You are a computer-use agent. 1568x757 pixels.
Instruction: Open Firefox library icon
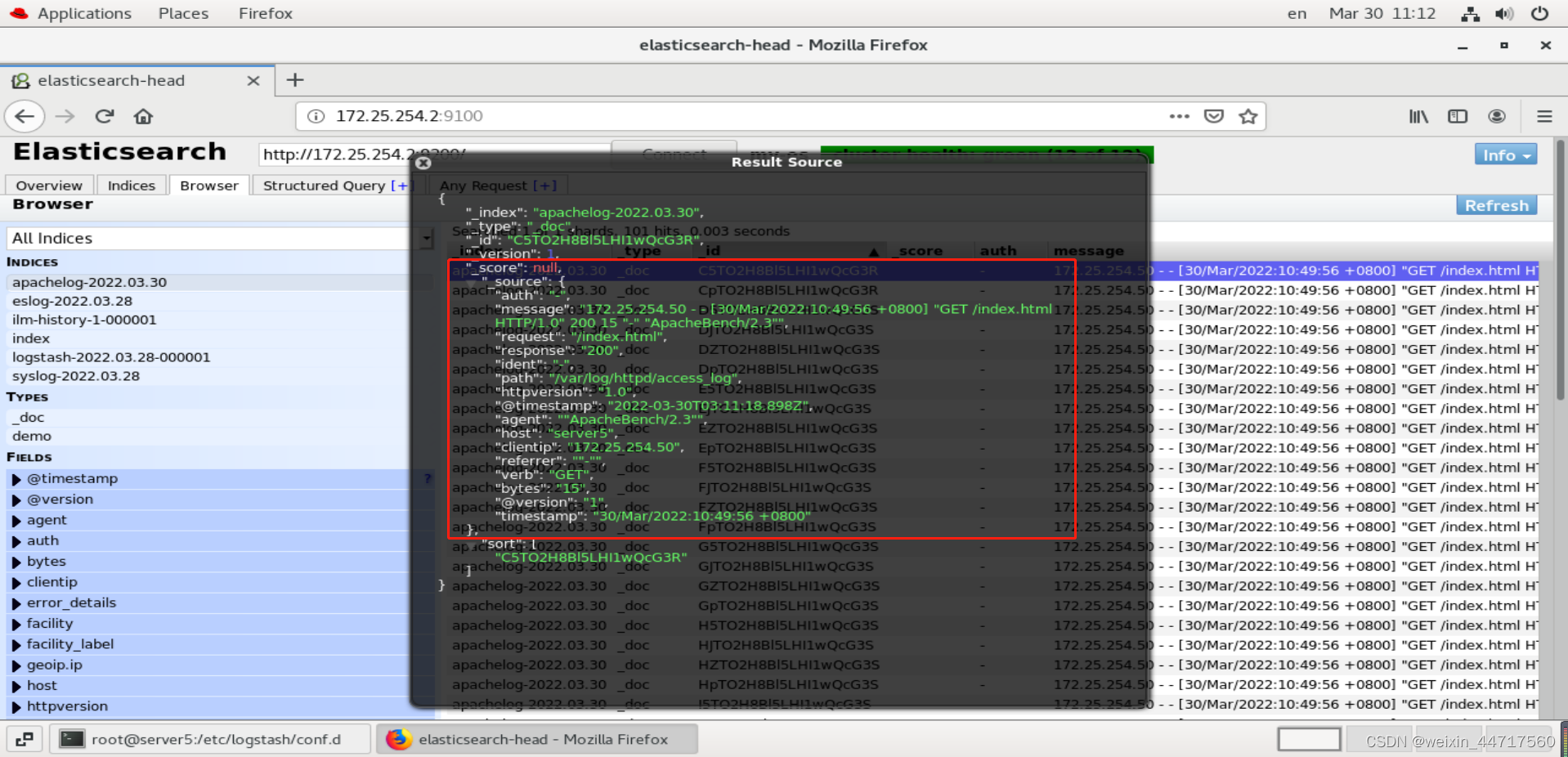(x=1418, y=116)
